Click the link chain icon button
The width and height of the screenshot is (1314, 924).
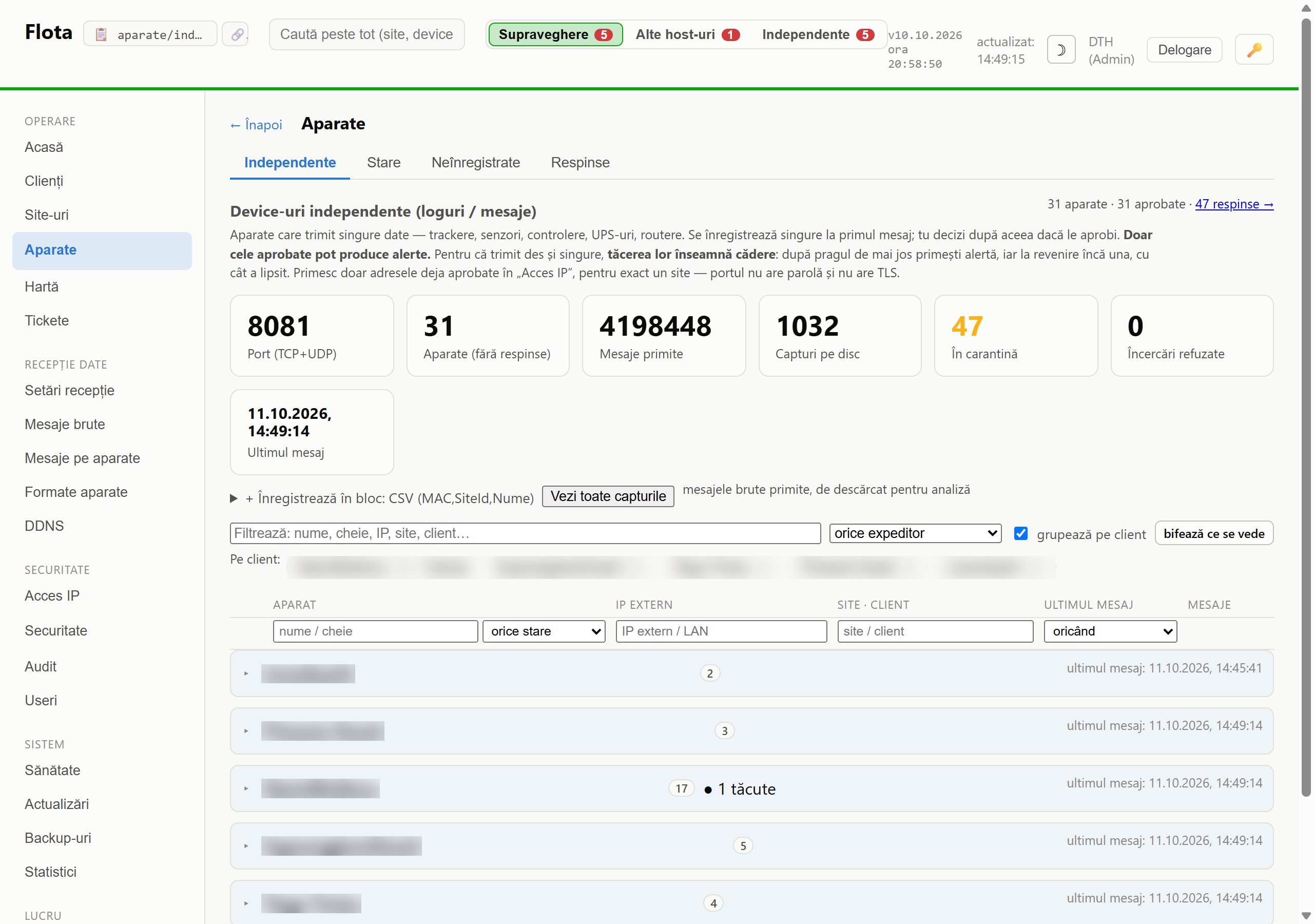pos(236,34)
